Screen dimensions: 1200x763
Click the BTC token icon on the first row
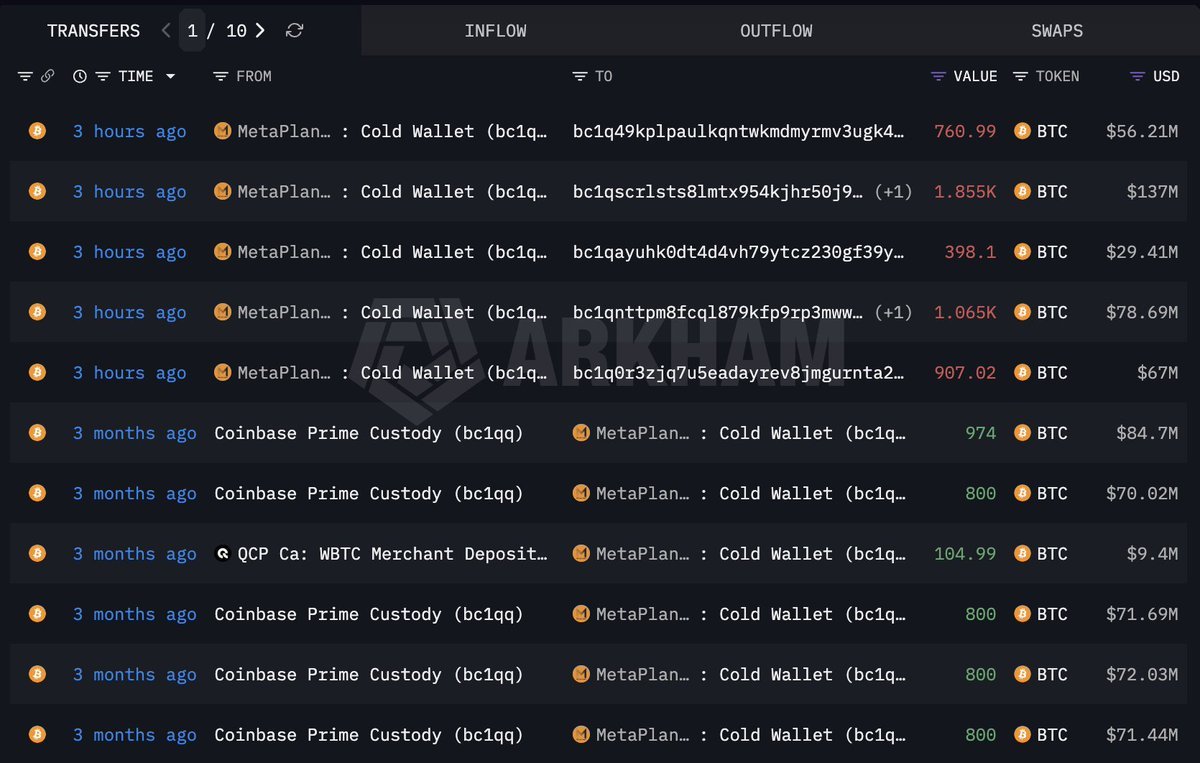[1022, 131]
